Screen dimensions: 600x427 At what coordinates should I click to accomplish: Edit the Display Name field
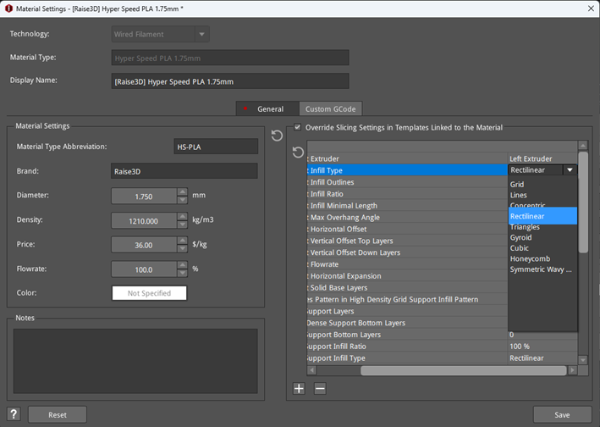coord(229,81)
